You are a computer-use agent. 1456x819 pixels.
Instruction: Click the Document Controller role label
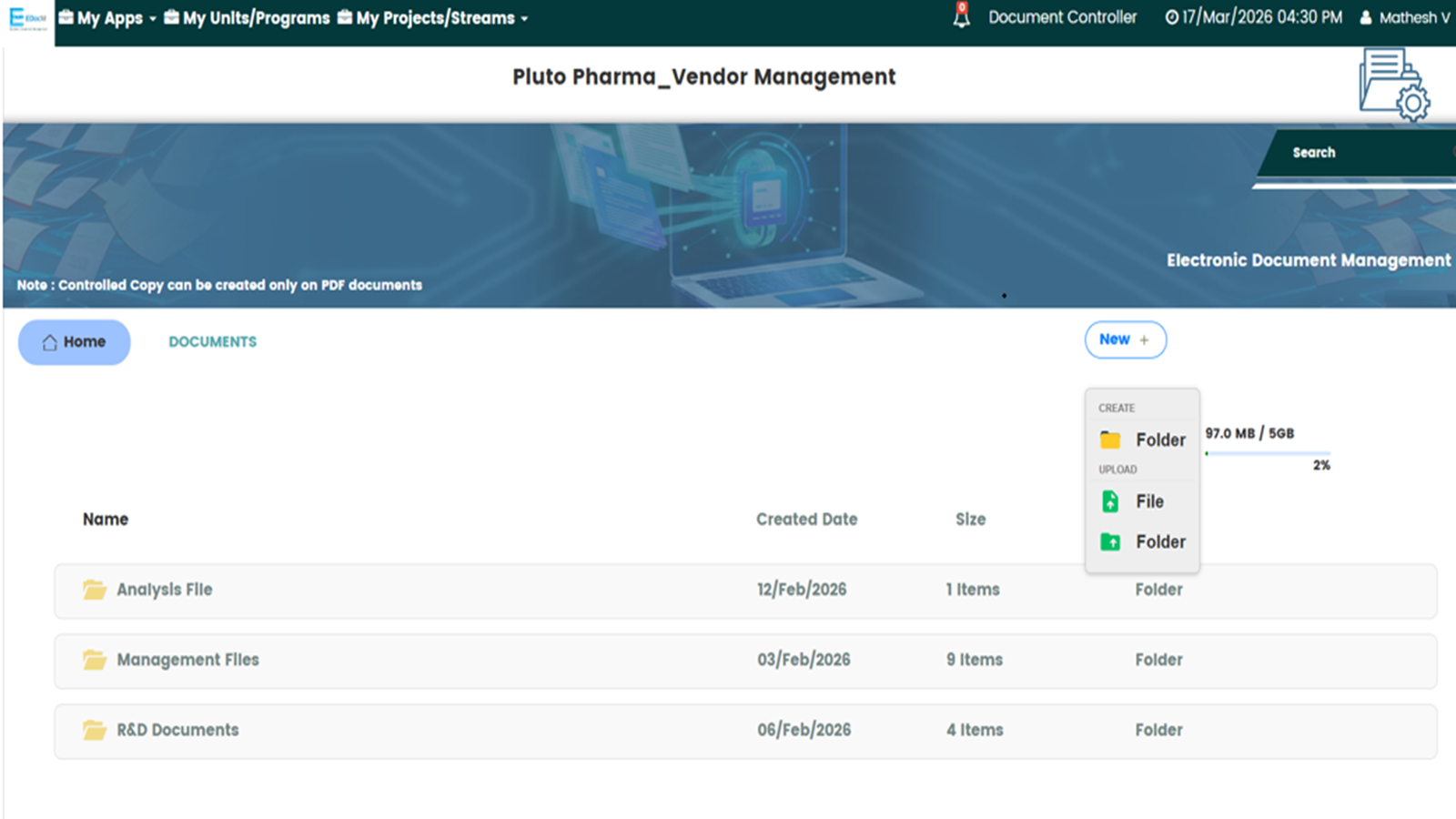pos(1062,17)
